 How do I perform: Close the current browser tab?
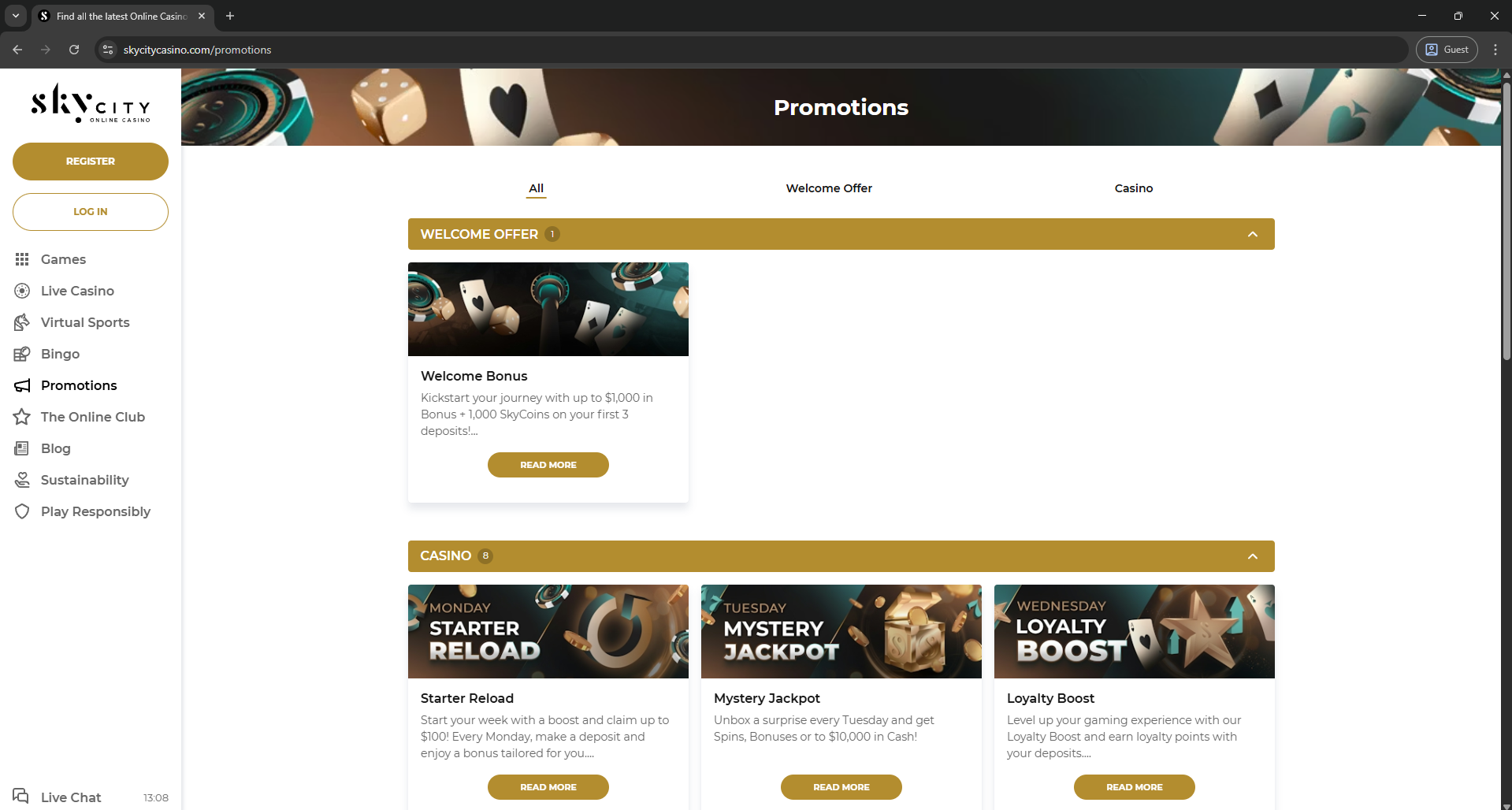pos(202,16)
